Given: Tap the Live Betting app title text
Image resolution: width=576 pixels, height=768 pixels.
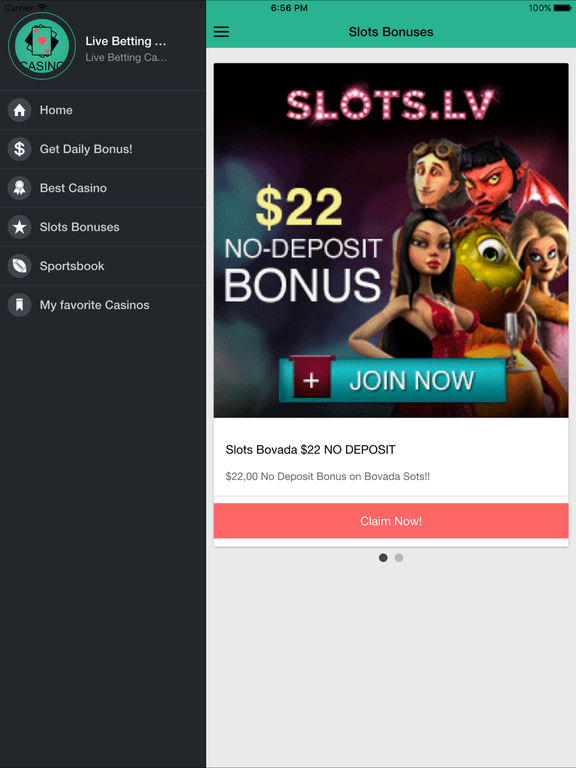Looking at the screenshot, I should click(x=126, y=41).
